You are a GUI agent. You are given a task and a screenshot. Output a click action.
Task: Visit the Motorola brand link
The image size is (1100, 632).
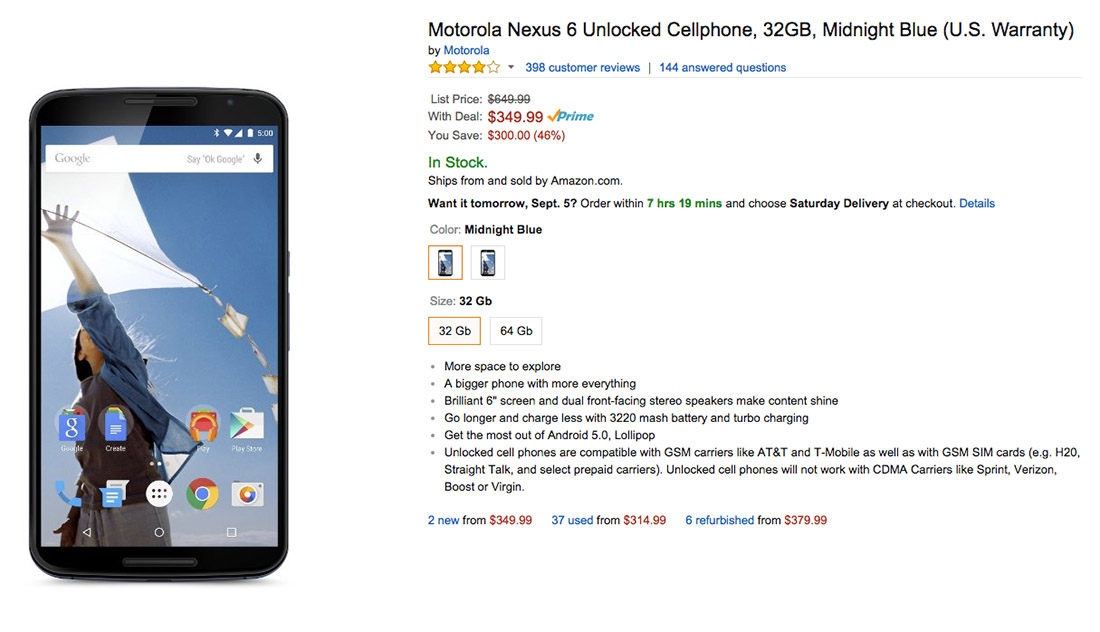[x=466, y=50]
